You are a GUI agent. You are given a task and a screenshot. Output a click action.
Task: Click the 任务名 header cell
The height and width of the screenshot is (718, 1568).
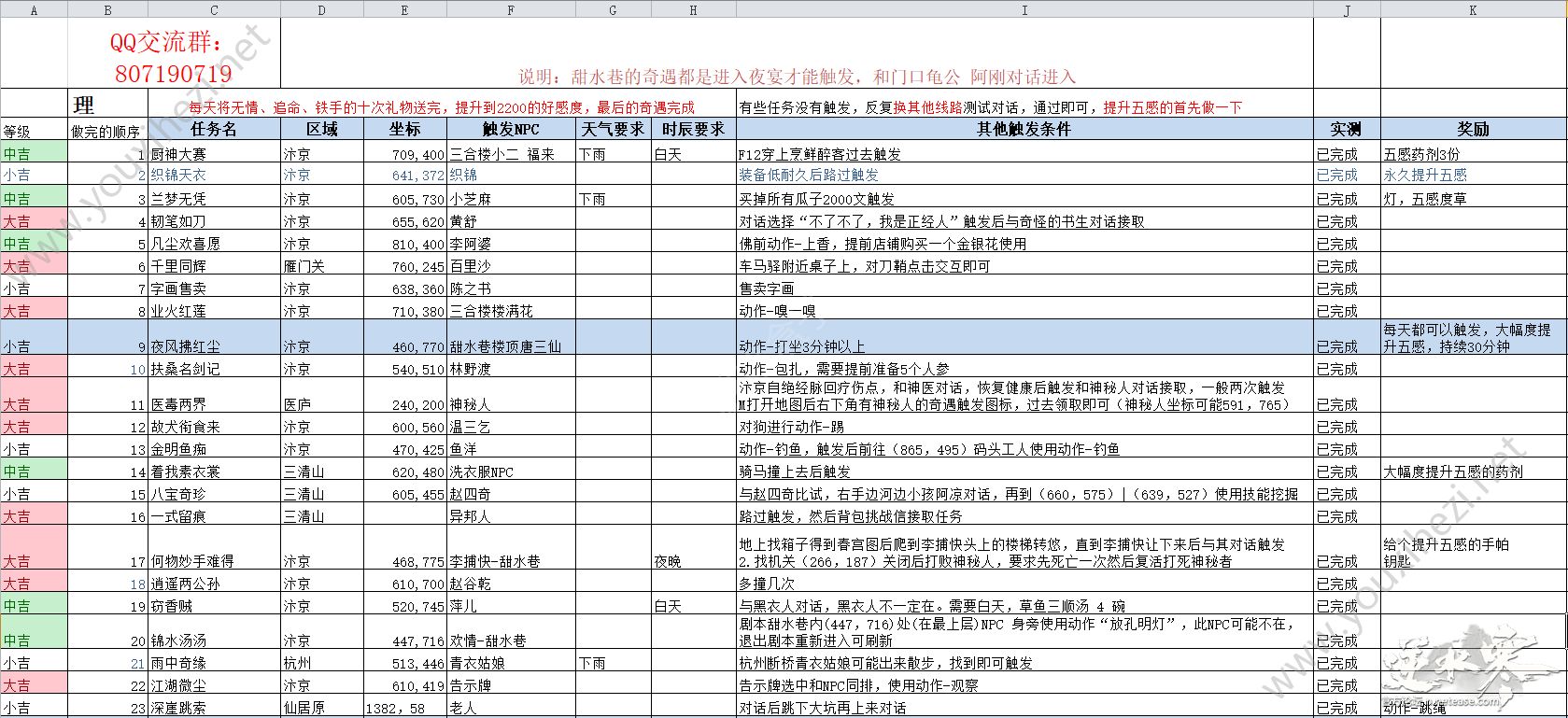click(x=215, y=129)
